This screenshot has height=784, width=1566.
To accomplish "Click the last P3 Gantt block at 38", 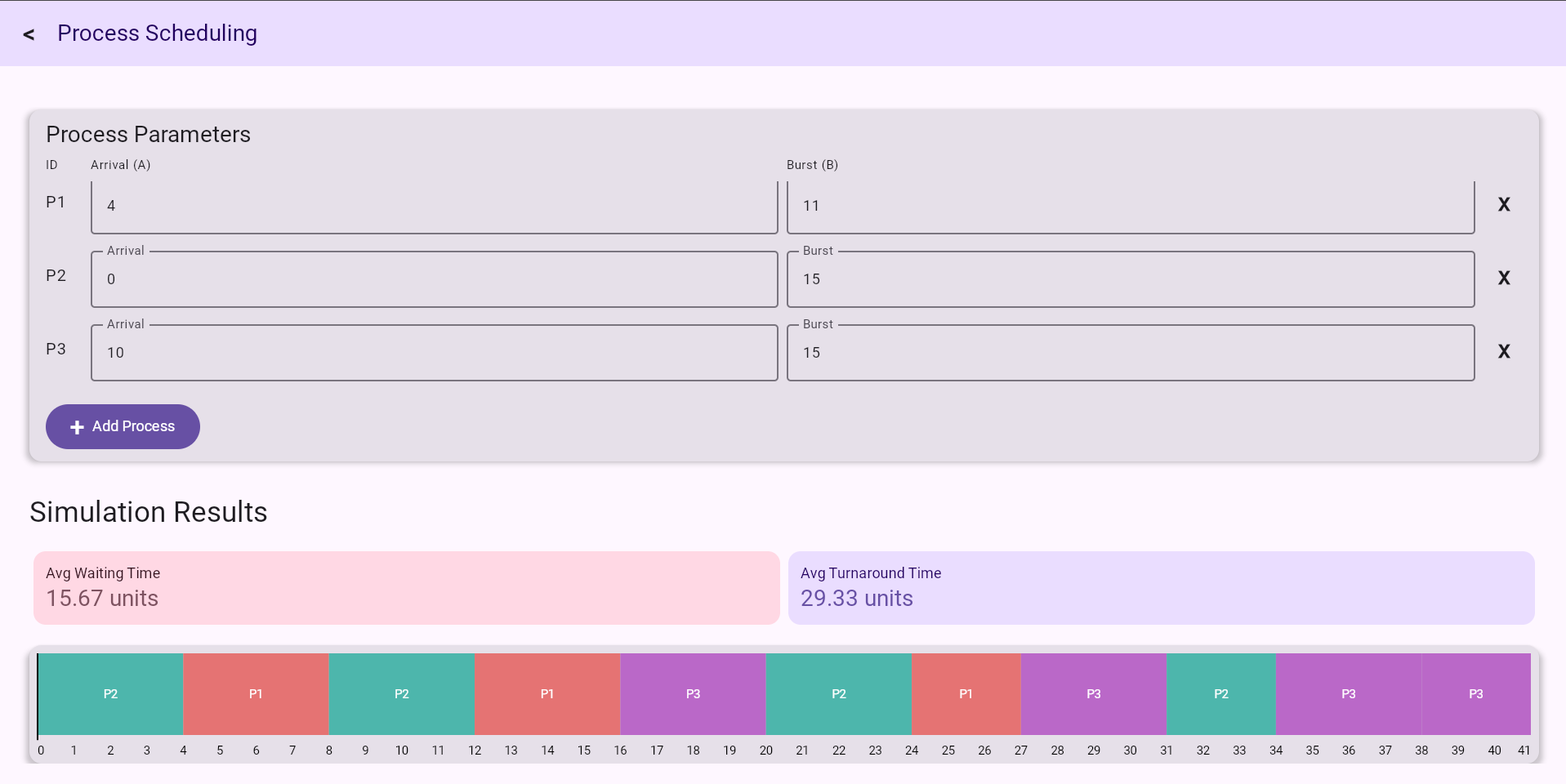I will click(x=1476, y=694).
